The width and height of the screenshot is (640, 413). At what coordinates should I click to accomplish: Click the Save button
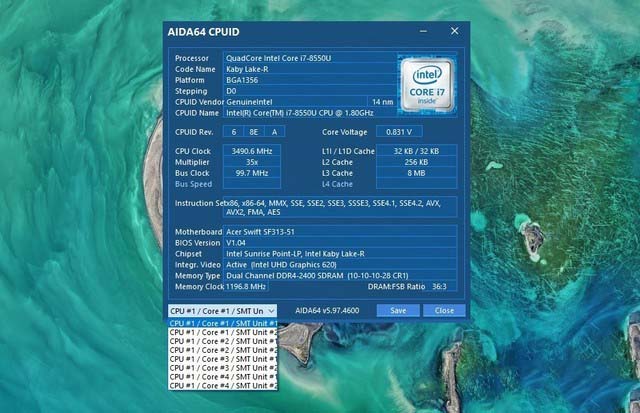[398, 311]
